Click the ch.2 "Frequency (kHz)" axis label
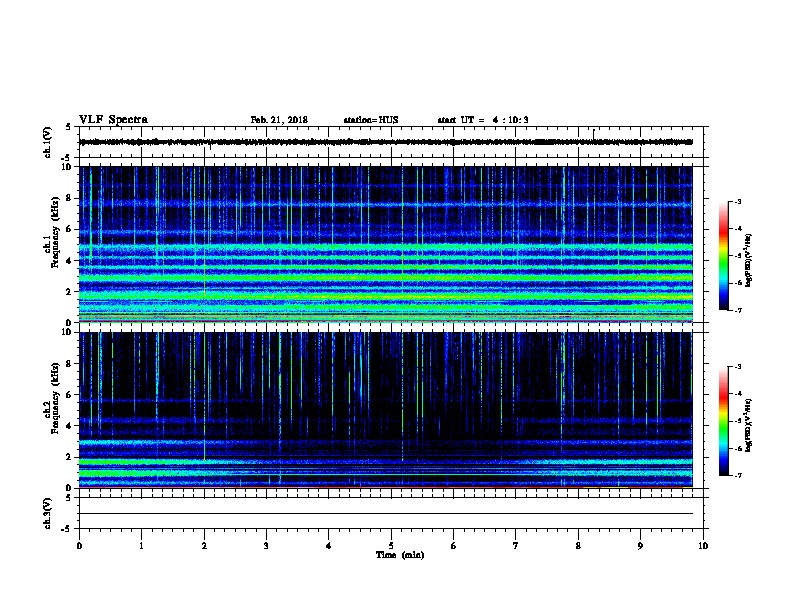Viewport: 792px width, 612px height. (55, 398)
